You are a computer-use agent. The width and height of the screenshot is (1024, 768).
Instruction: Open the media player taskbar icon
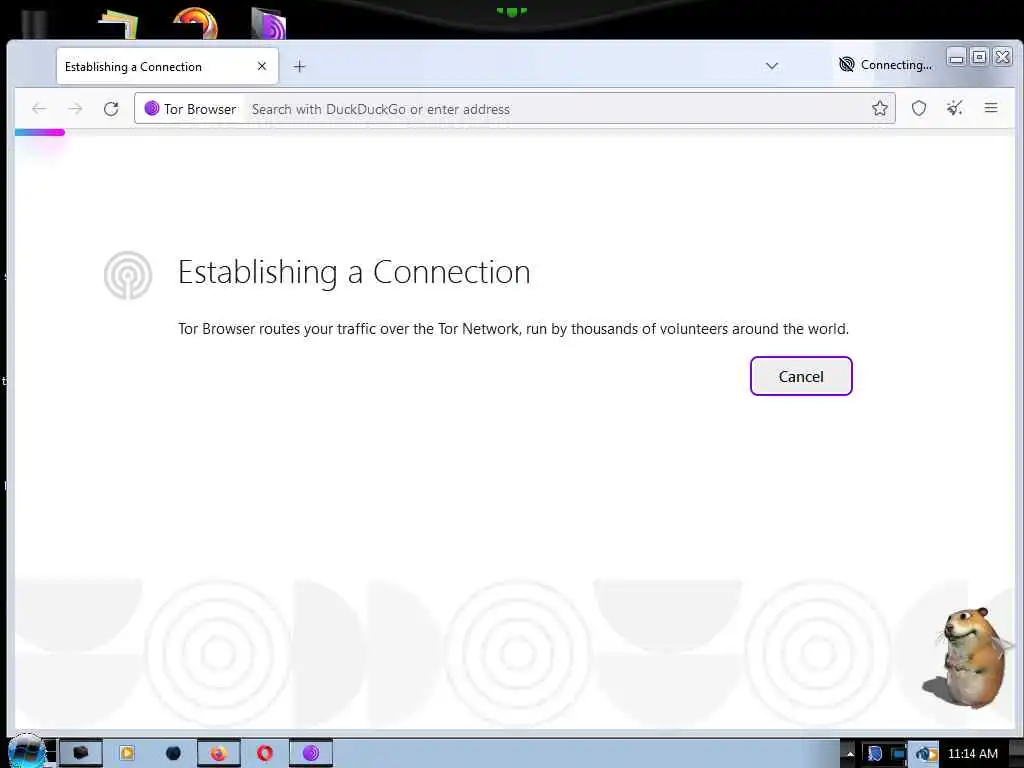(127, 753)
